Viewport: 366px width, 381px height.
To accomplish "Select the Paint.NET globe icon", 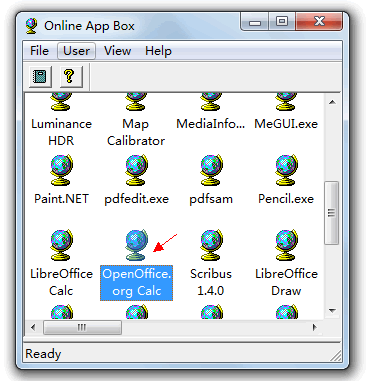I will [61, 170].
